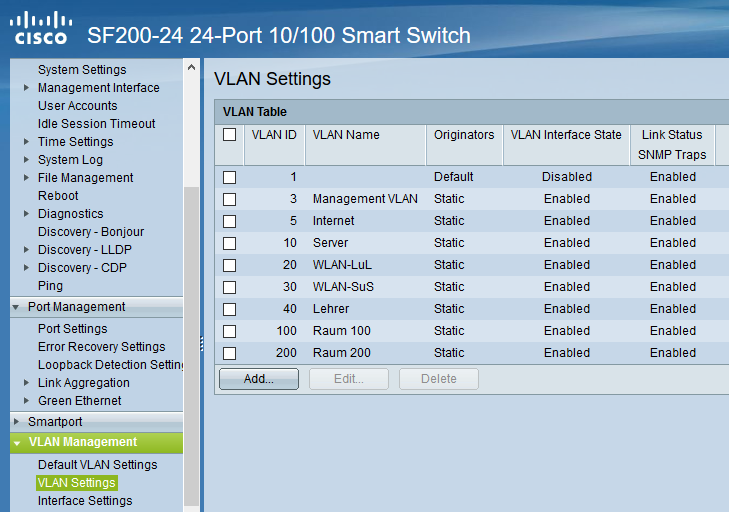Click the Cisco logo

41,28
